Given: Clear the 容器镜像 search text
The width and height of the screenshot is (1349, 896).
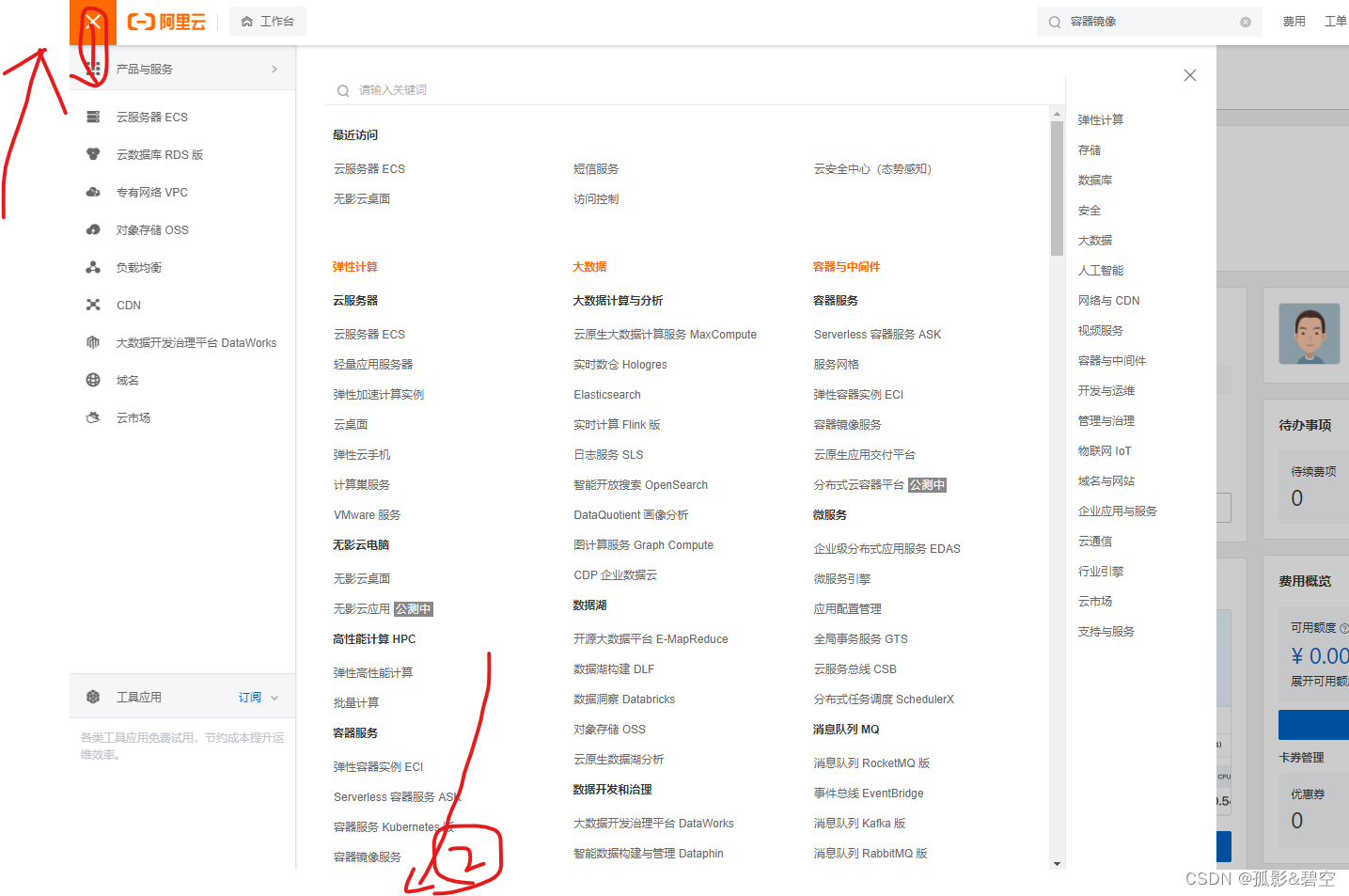Looking at the screenshot, I should click(1246, 22).
